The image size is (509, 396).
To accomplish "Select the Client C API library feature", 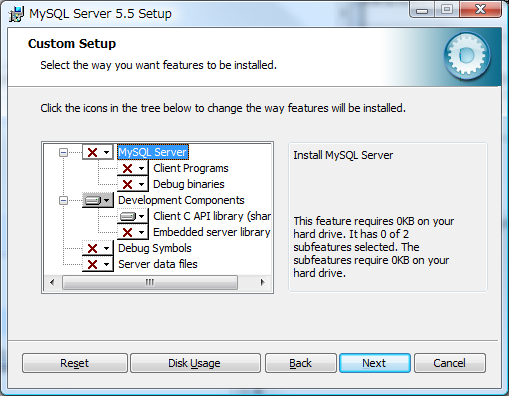I will [212, 216].
